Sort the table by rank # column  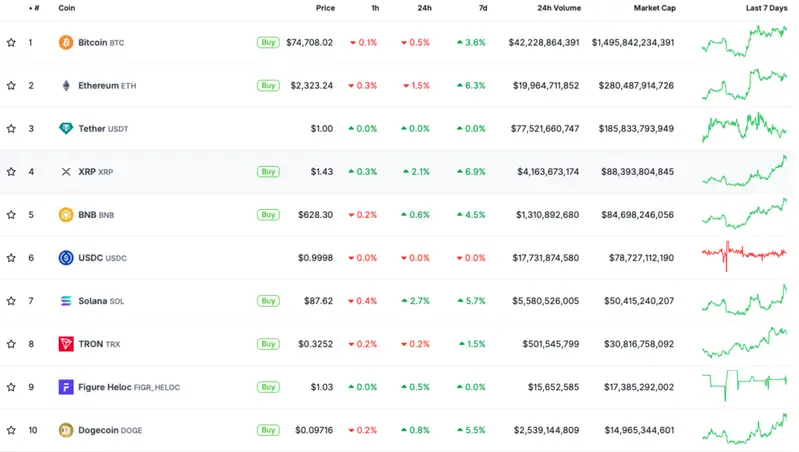(34, 8)
